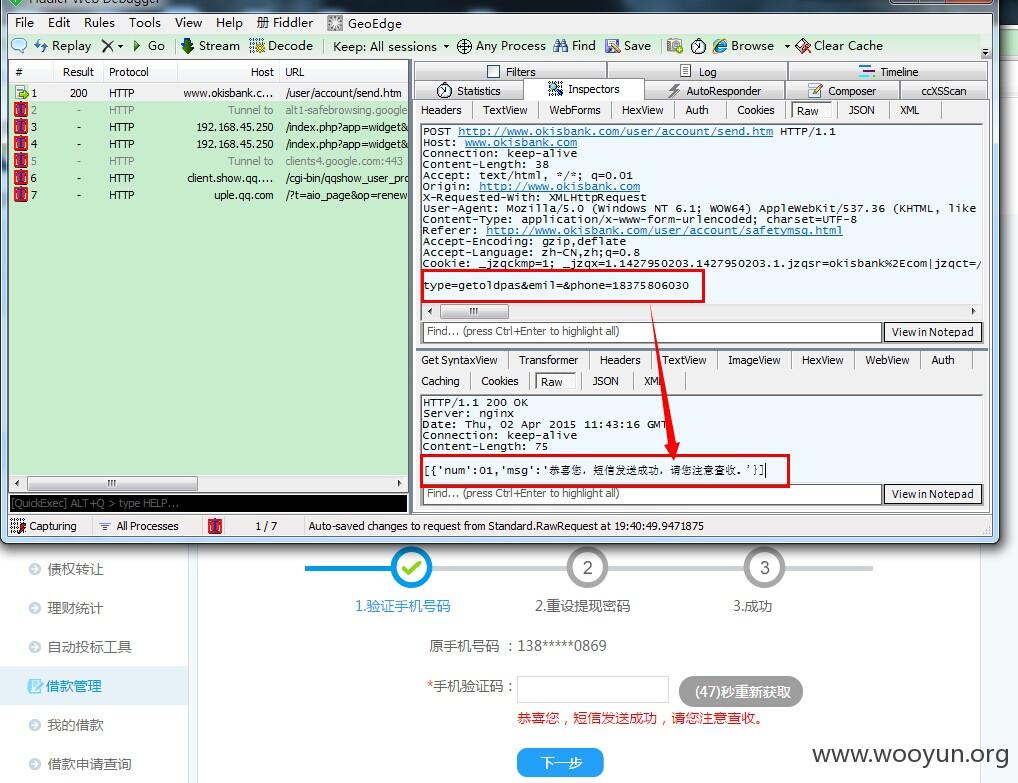Open the AutoResponder tab
The width and height of the screenshot is (1018, 783).
point(714,91)
